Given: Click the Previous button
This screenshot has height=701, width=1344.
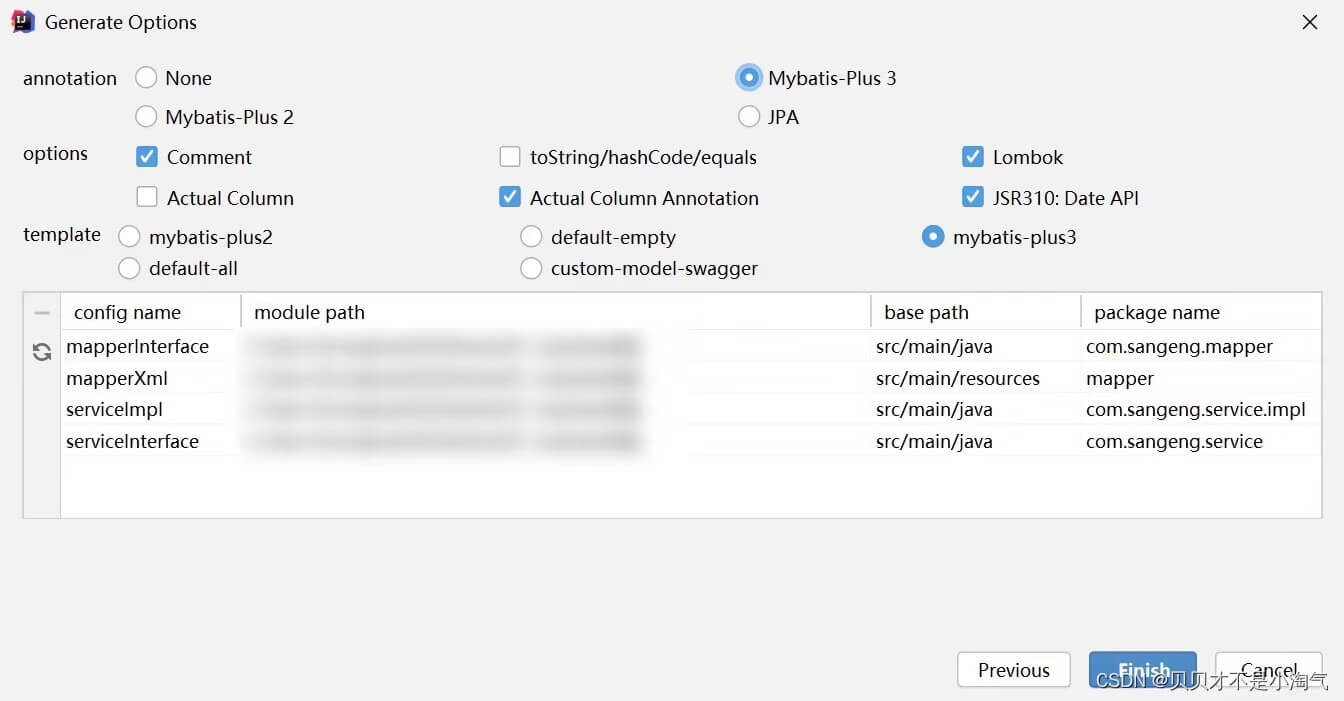Looking at the screenshot, I should 1014,670.
